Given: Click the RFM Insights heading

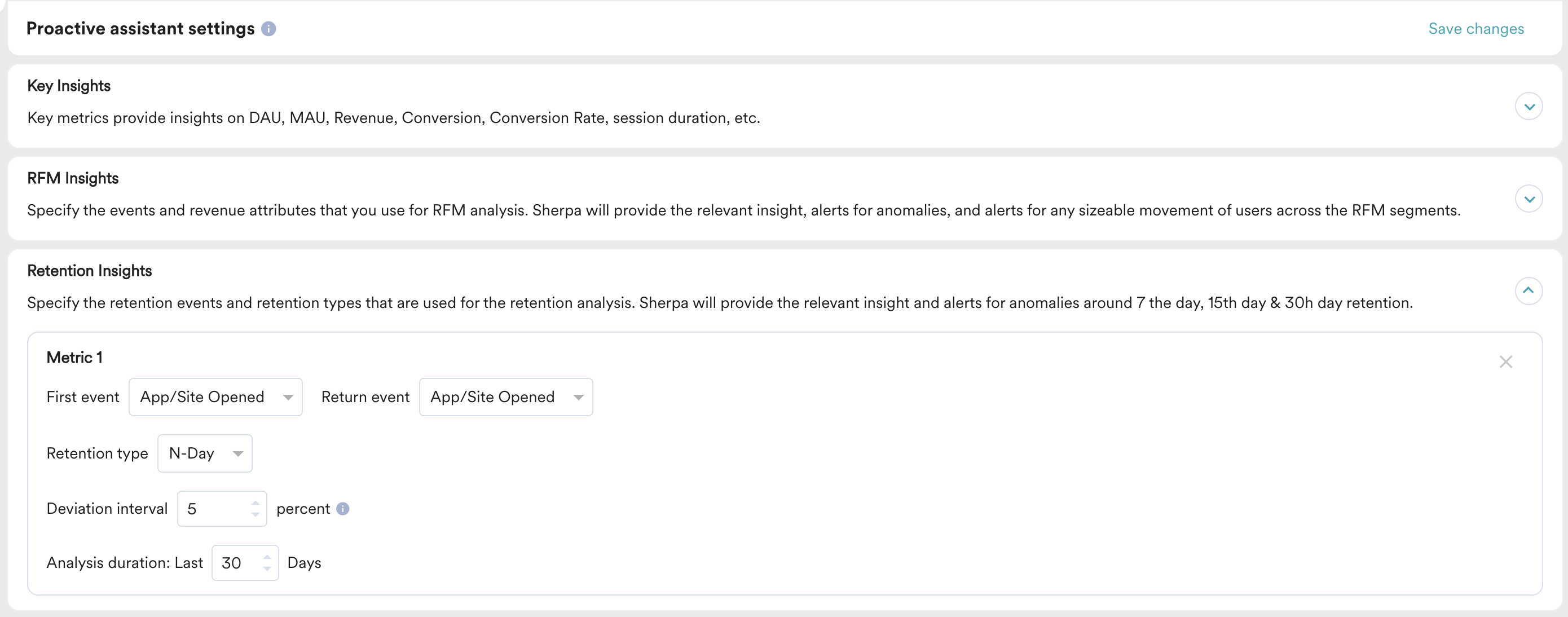Looking at the screenshot, I should click(x=73, y=178).
